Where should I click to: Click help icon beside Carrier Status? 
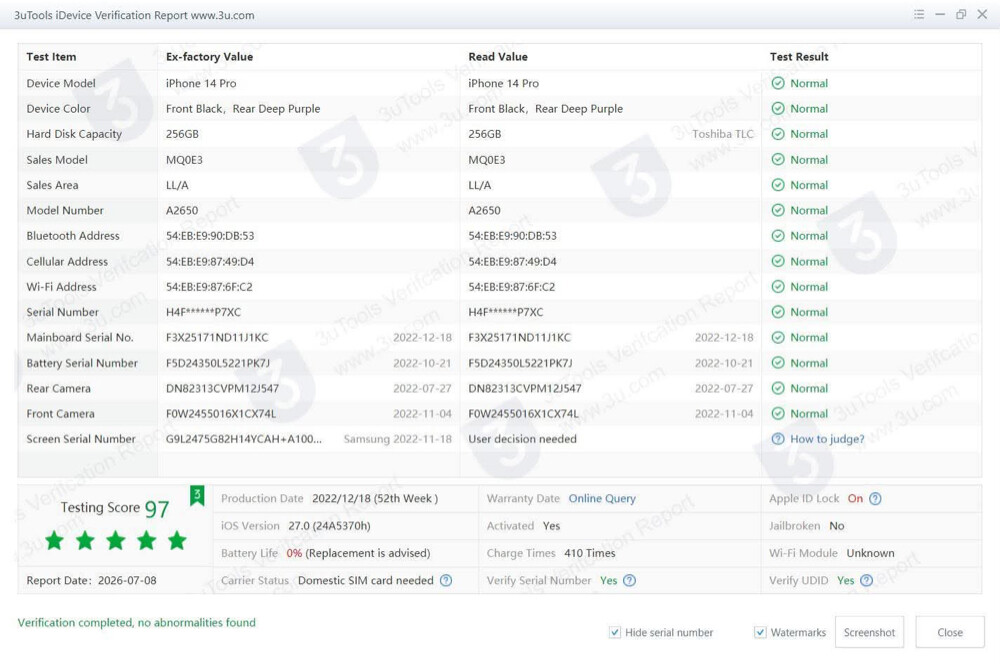tap(446, 580)
